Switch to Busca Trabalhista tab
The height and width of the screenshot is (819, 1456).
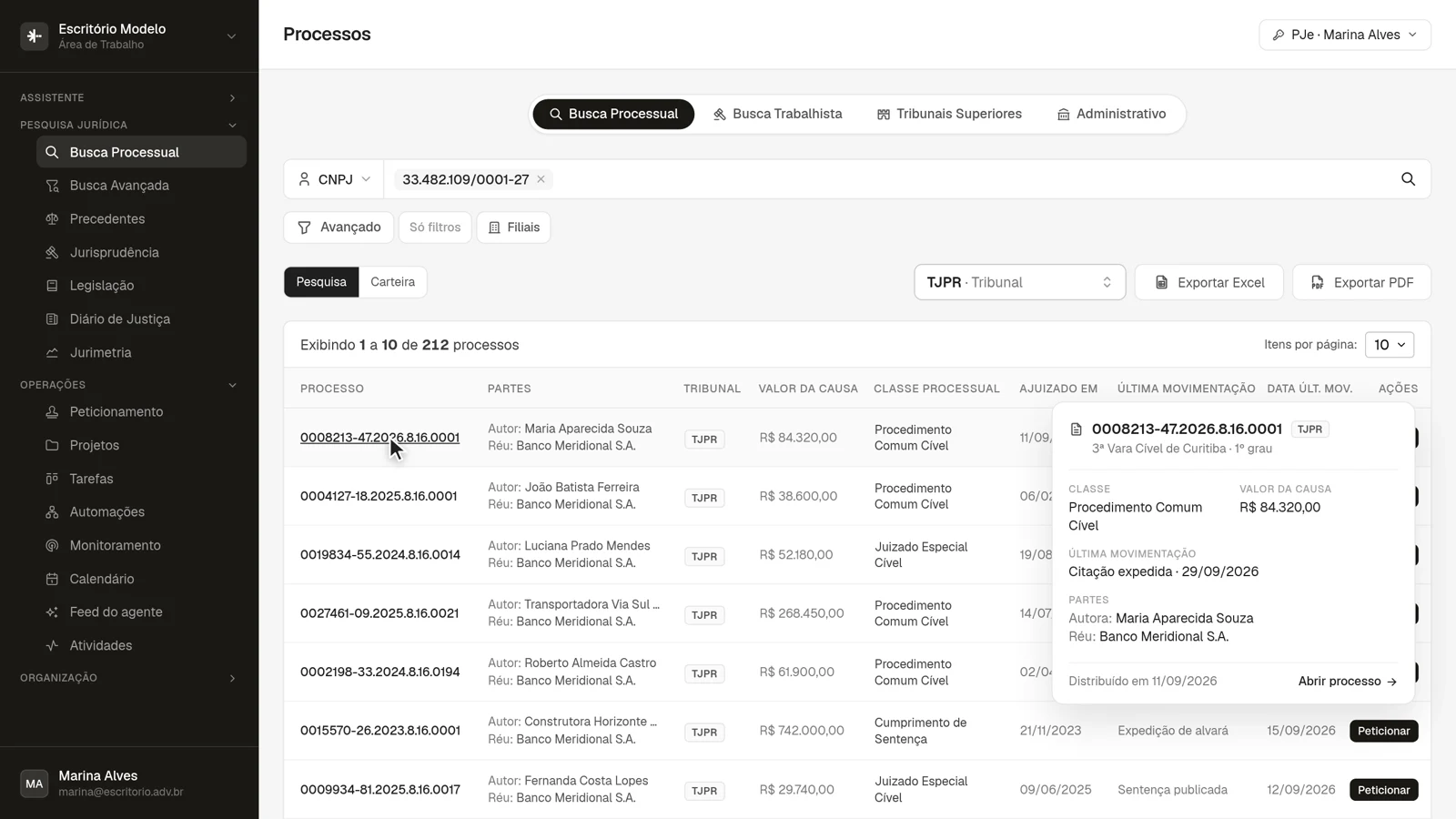tap(778, 114)
